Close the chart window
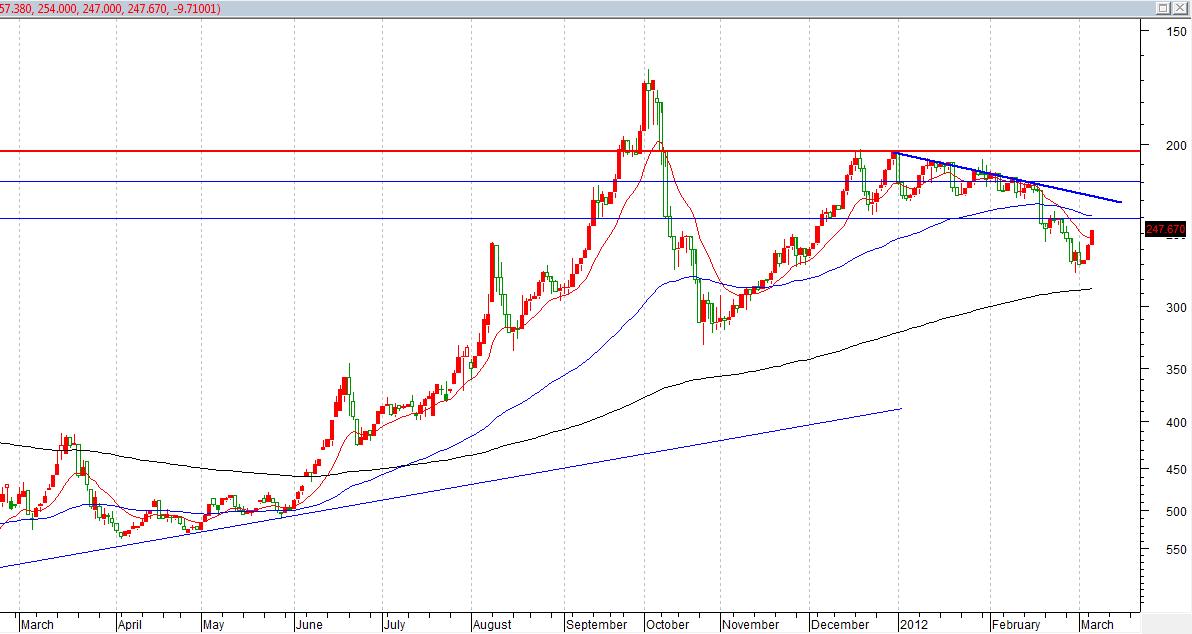The image size is (1192, 634). (1180, 8)
